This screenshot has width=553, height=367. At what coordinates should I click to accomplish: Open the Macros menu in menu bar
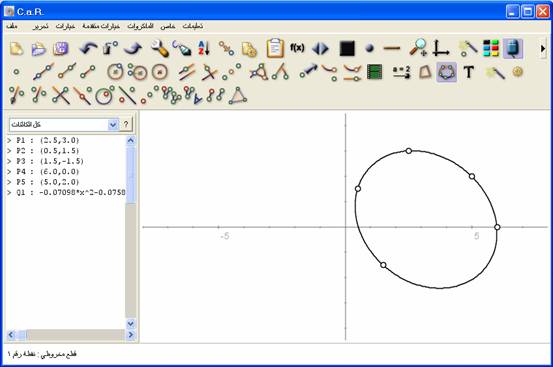pyautogui.click(x=140, y=26)
